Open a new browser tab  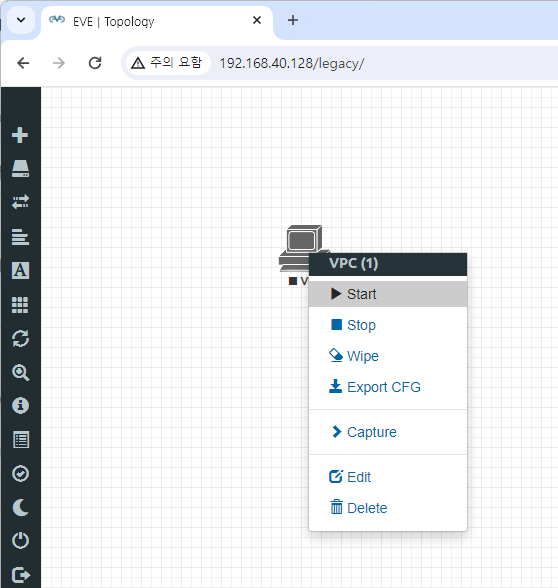(293, 20)
